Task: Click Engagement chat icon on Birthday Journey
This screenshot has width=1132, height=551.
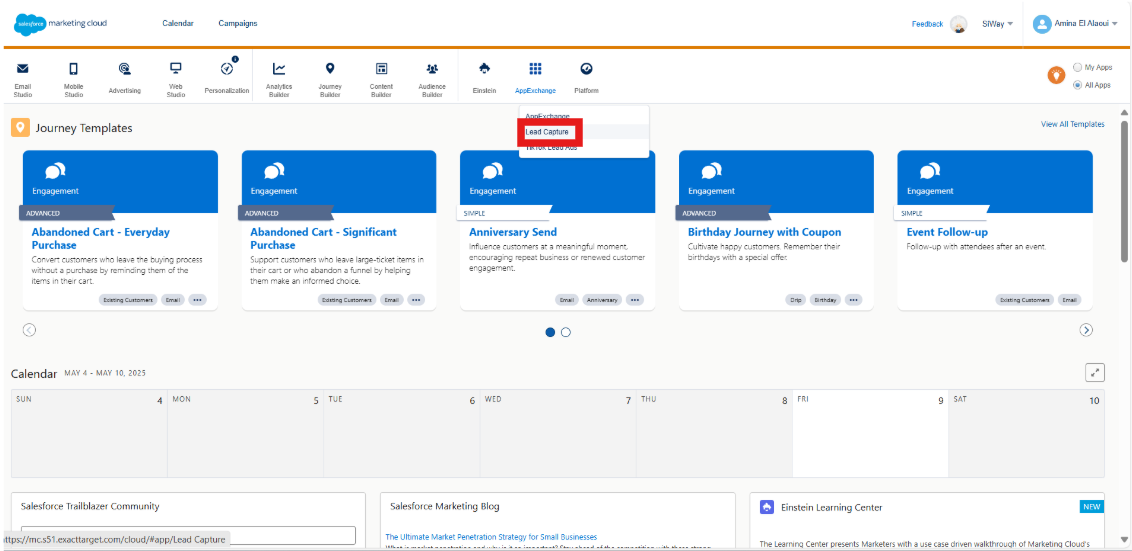Action: click(x=711, y=171)
